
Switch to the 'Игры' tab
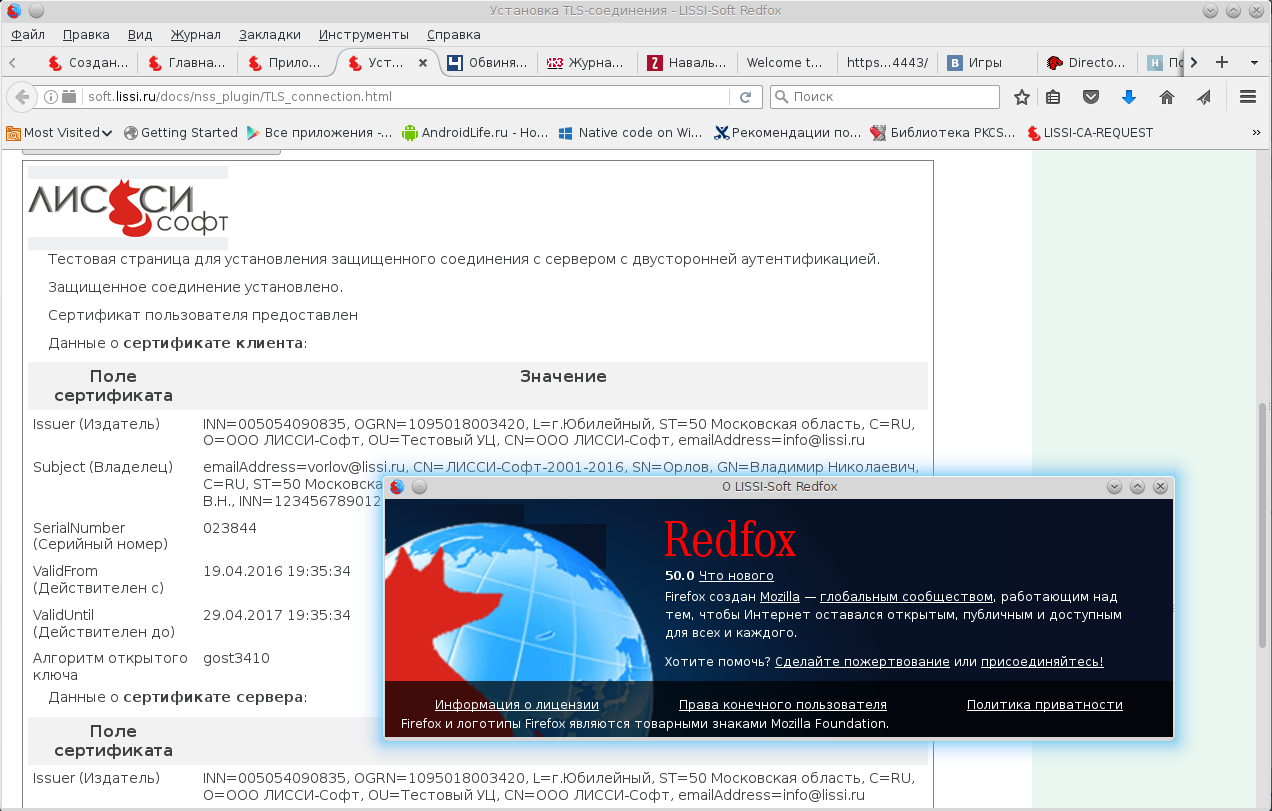[x=987, y=62]
